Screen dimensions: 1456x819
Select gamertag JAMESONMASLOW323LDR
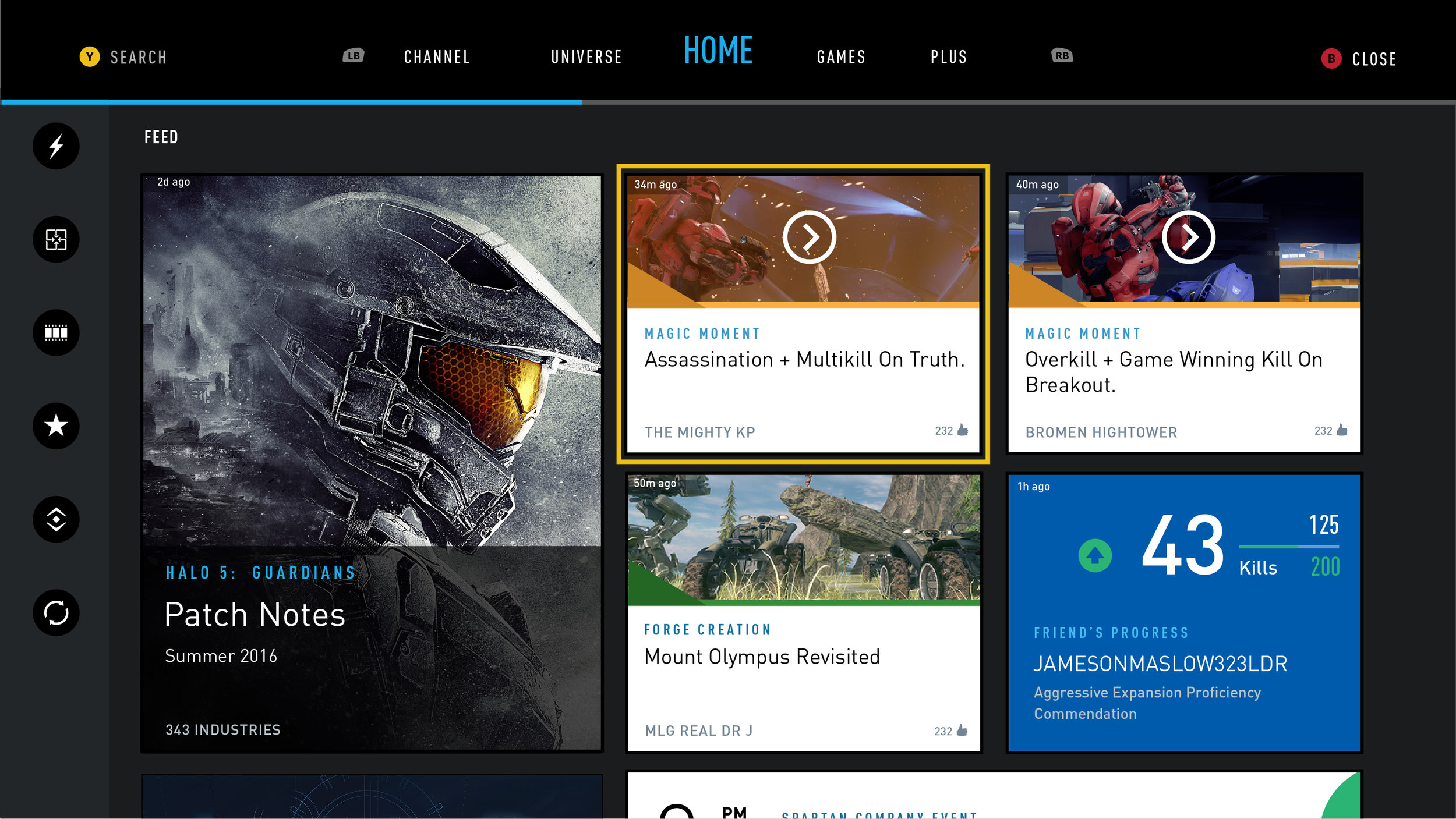(1160, 664)
